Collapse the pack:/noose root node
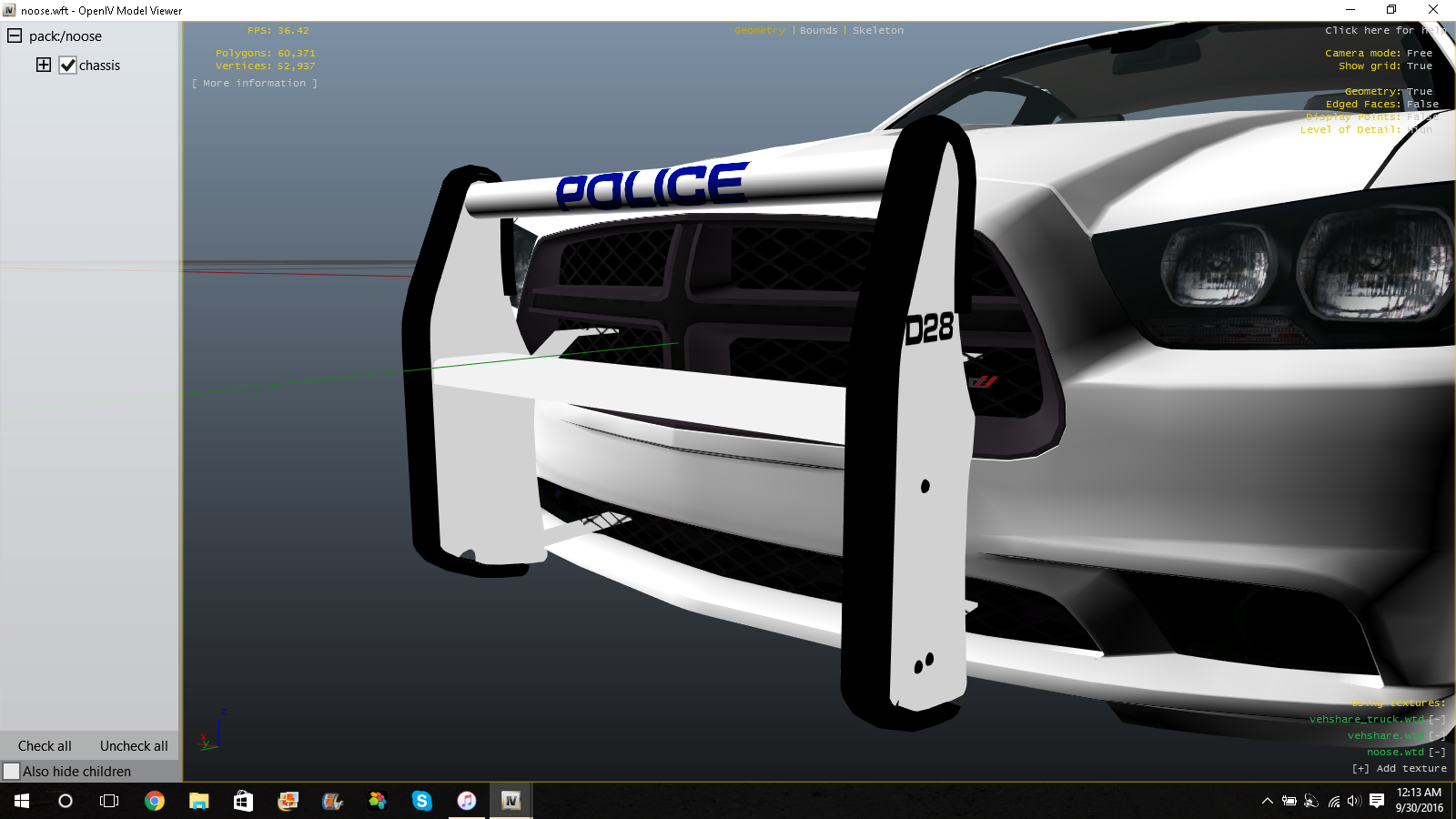This screenshot has height=819, width=1456. (x=15, y=36)
